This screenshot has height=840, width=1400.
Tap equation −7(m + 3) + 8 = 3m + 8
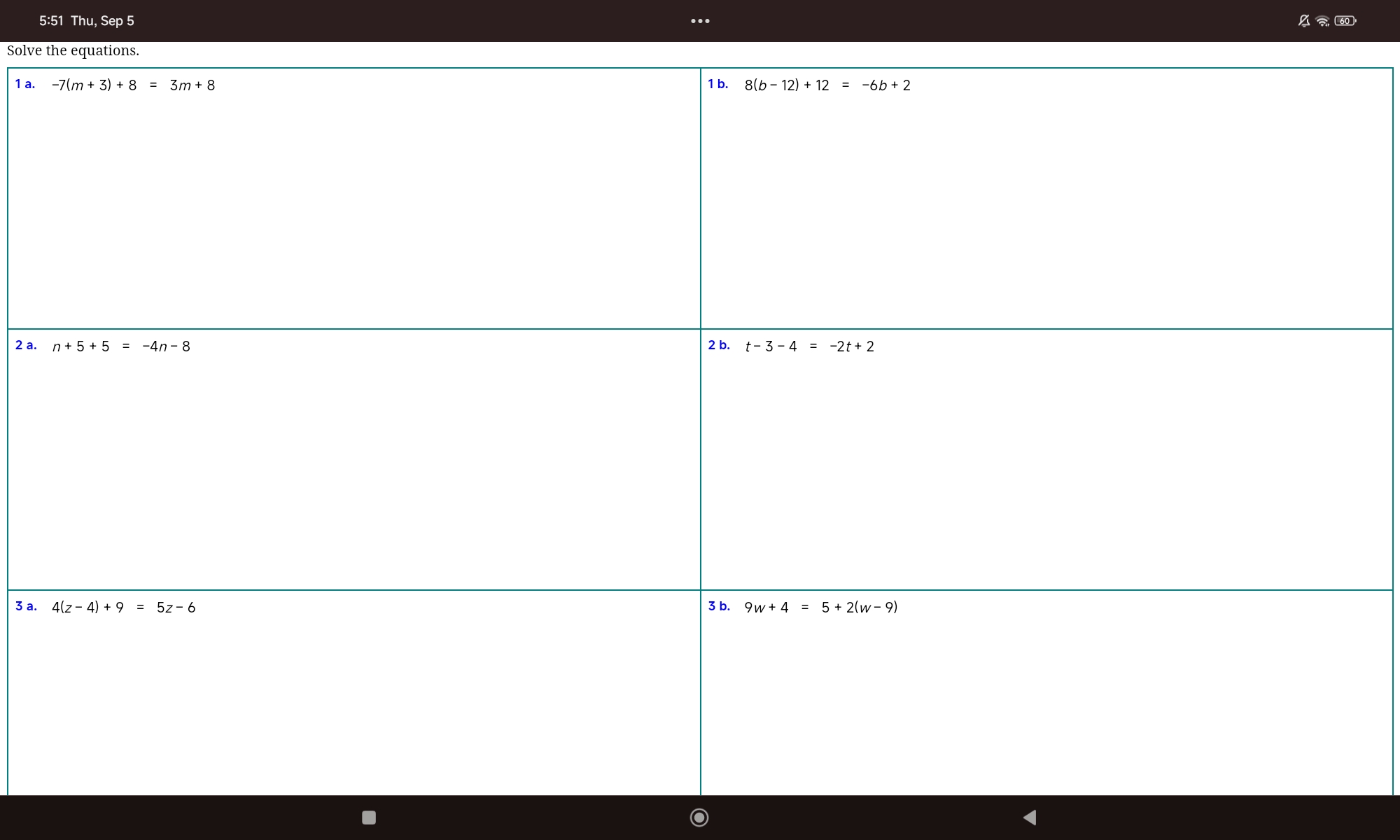click(x=133, y=85)
